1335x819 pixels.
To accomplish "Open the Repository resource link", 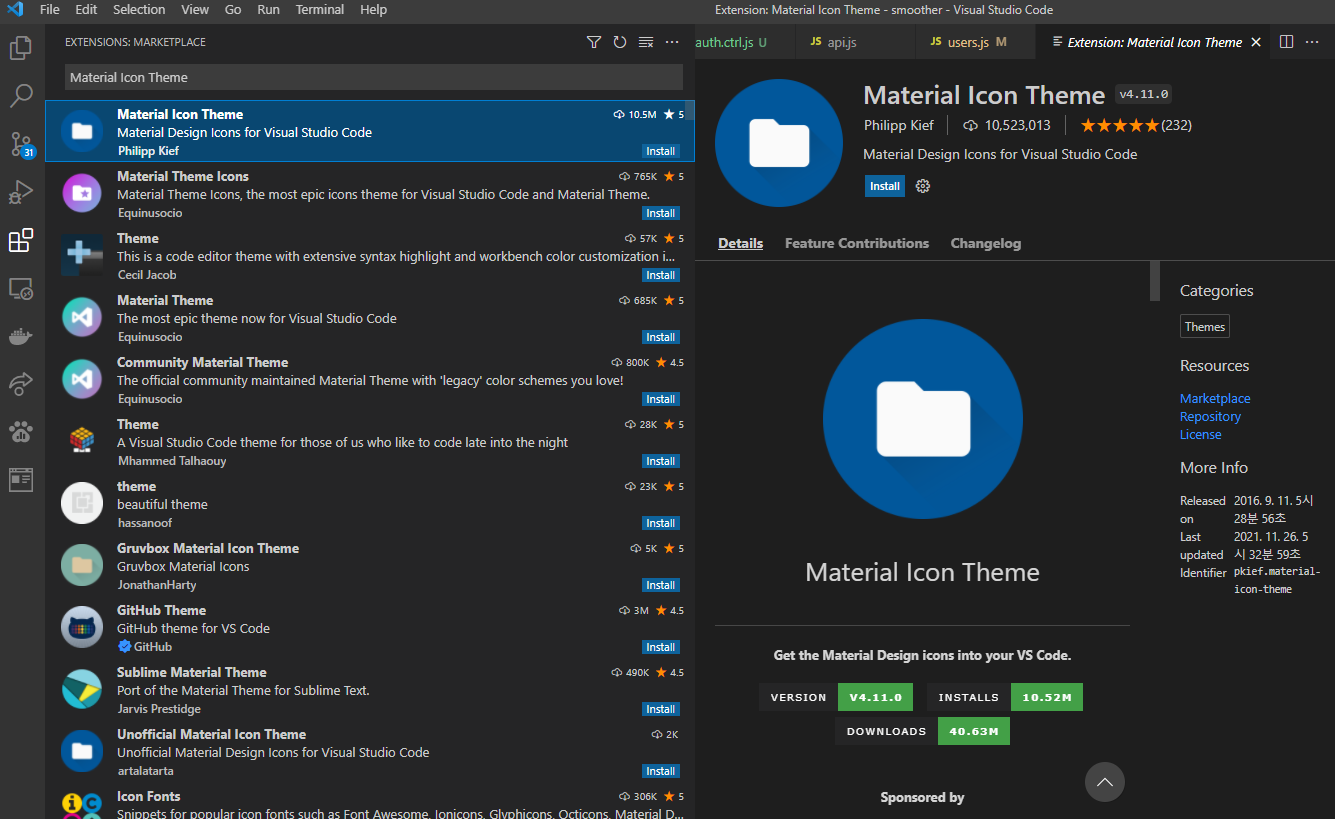I will [1210, 416].
